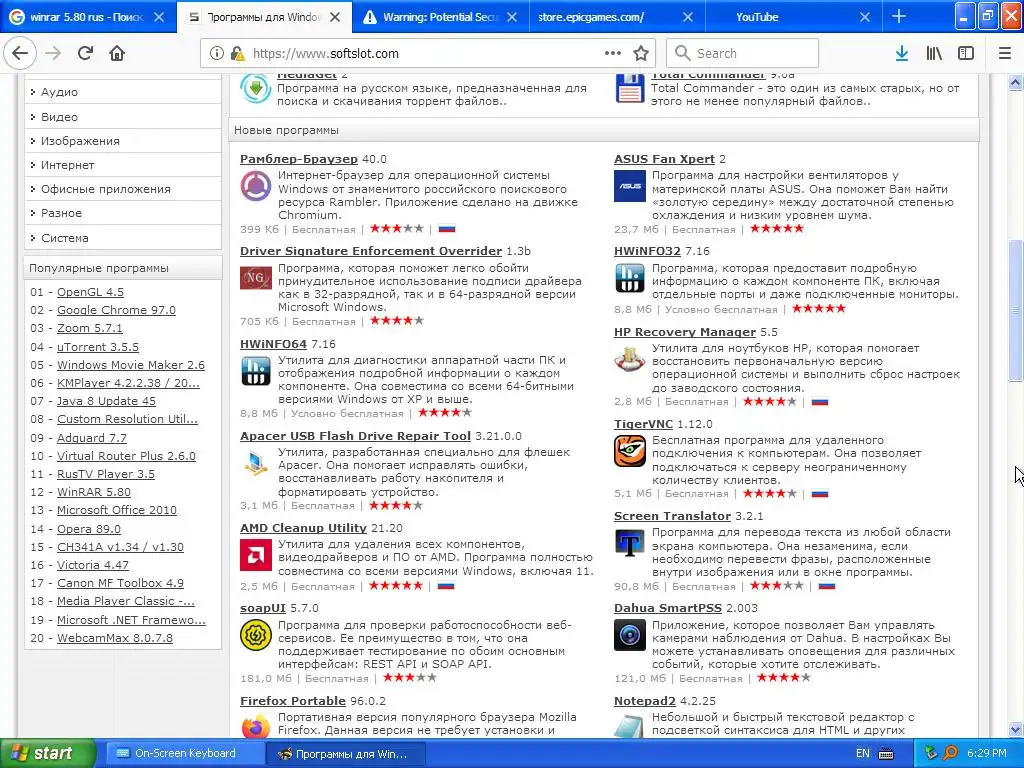Click the Apacer USB Flash Drive icon
The height and width of the screenshot is (768, 1024).
(x=255, y=462)
